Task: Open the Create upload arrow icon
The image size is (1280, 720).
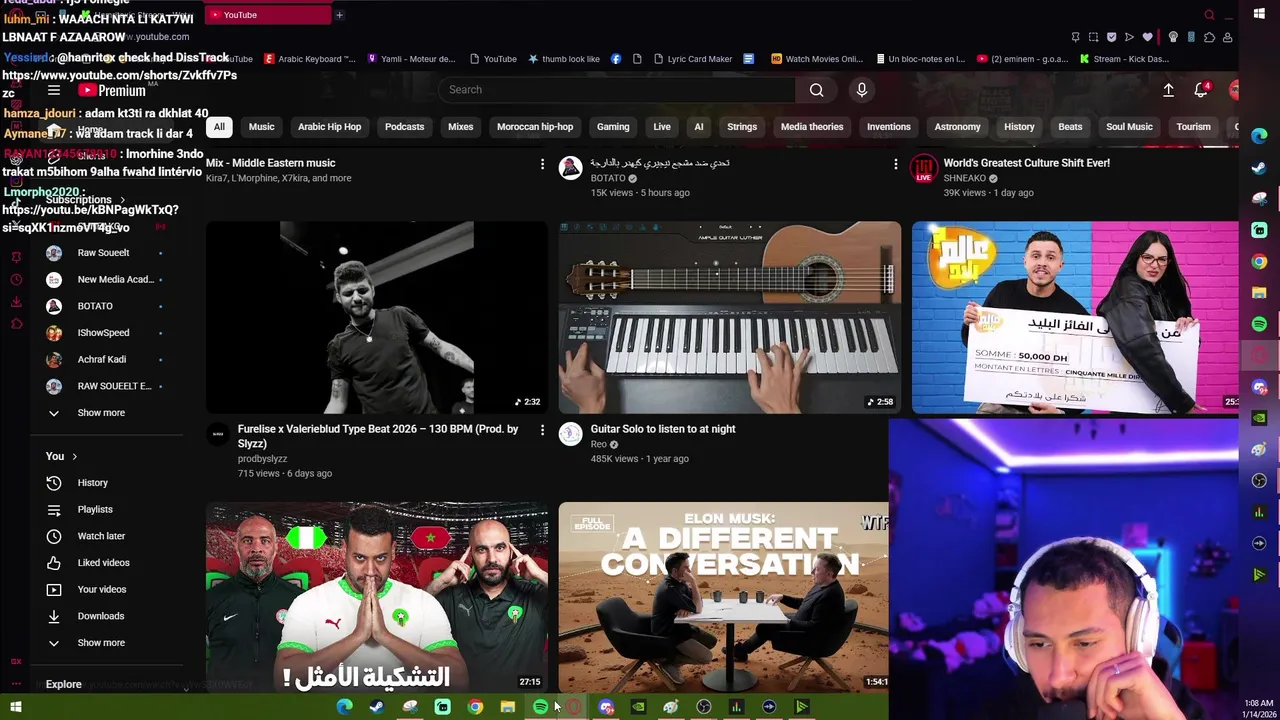Action: (1168, 90)
